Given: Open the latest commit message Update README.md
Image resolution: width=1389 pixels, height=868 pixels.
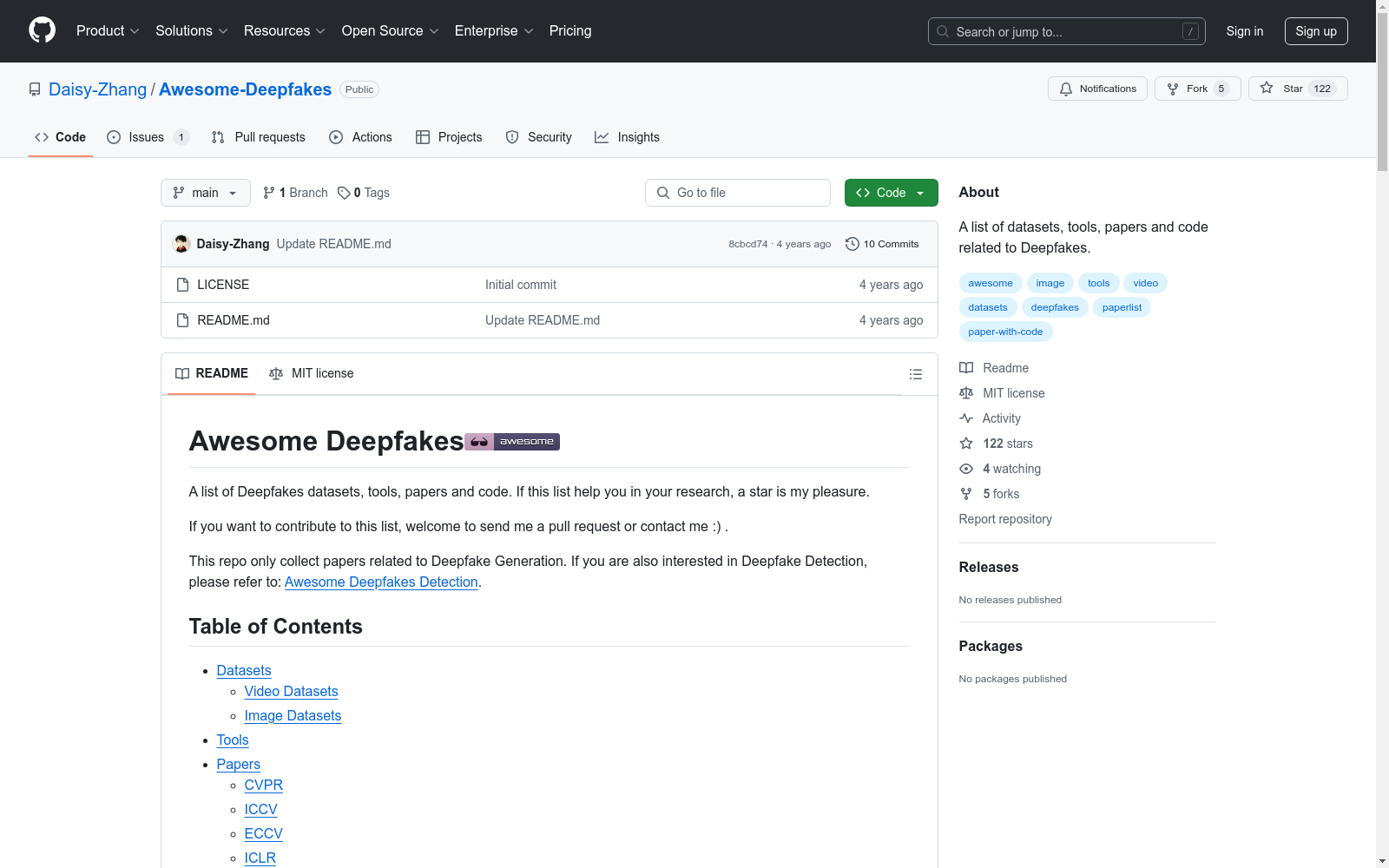Looking at the screenshot, I should pos(333,244).
